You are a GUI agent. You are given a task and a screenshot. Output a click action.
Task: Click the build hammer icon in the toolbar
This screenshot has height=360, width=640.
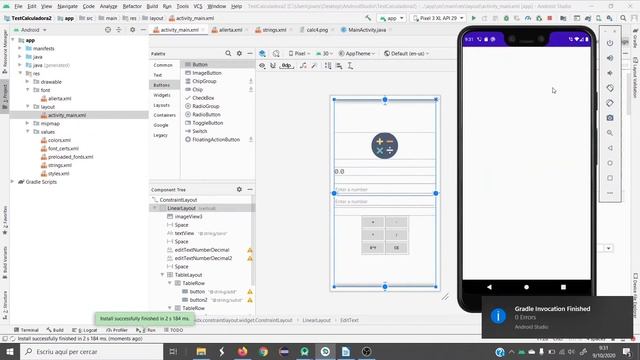click(x=368, y=18)
